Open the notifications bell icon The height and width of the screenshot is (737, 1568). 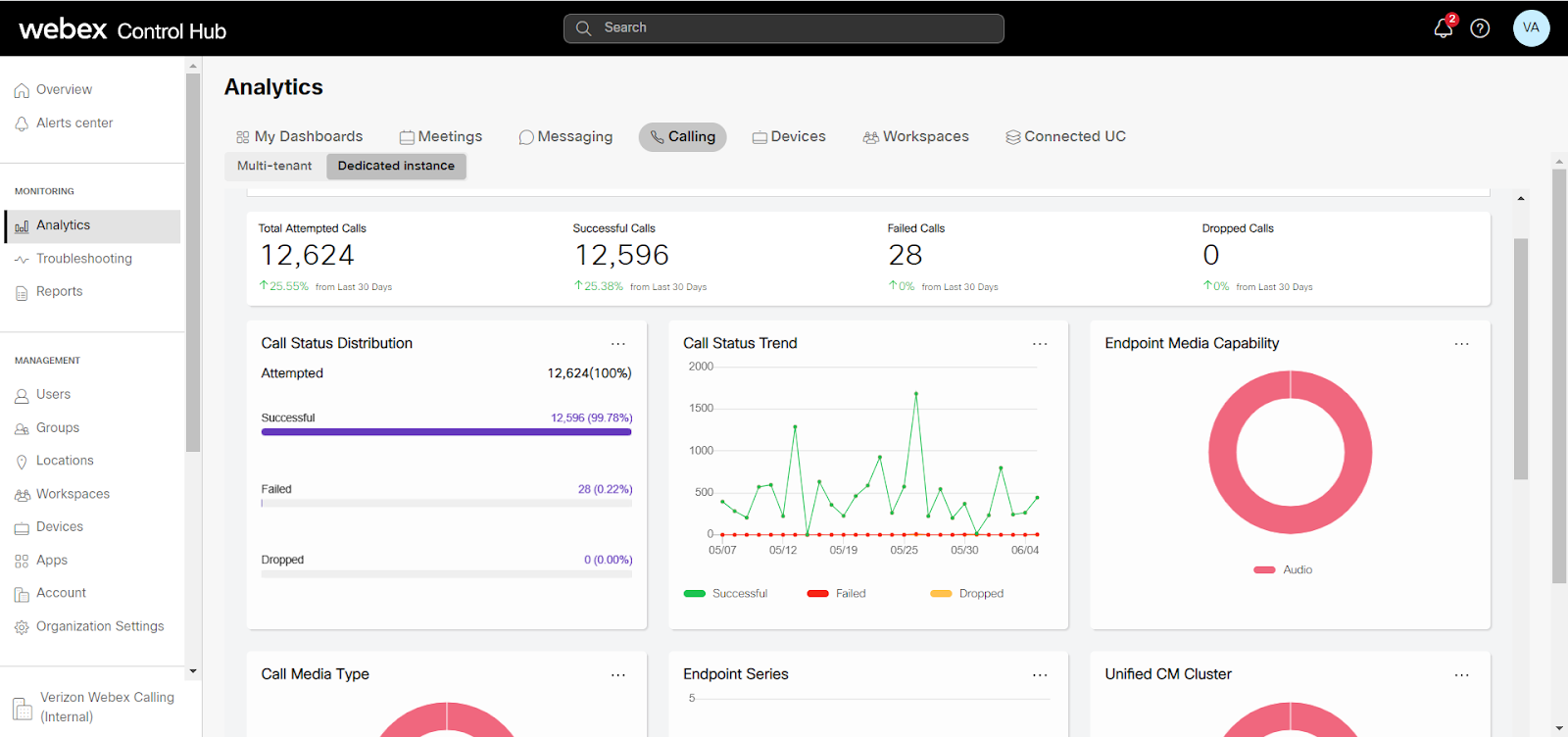coord(1444,27)
